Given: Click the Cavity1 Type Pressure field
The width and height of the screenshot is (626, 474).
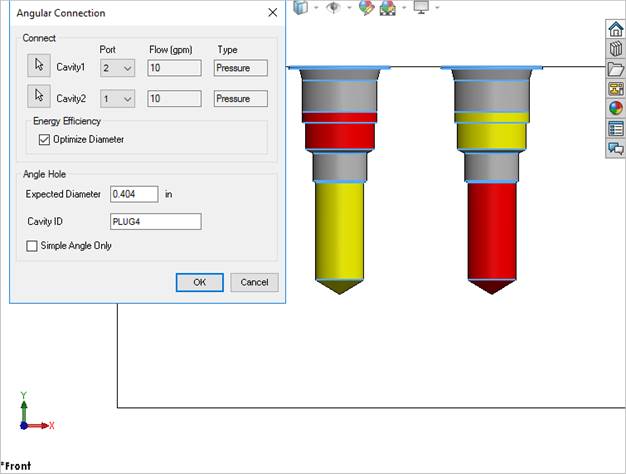Looking at the screenshot, I should click(241, 68).
